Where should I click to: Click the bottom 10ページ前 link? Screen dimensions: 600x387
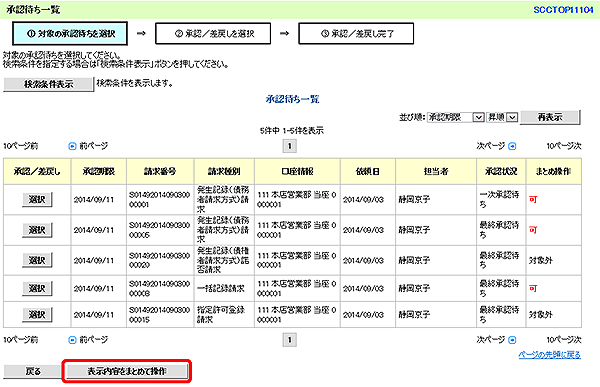(x=21, y=340)
